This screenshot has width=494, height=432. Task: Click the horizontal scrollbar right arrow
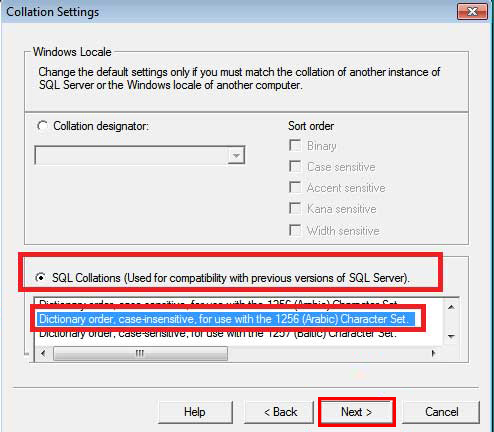[x=433, y=353]
